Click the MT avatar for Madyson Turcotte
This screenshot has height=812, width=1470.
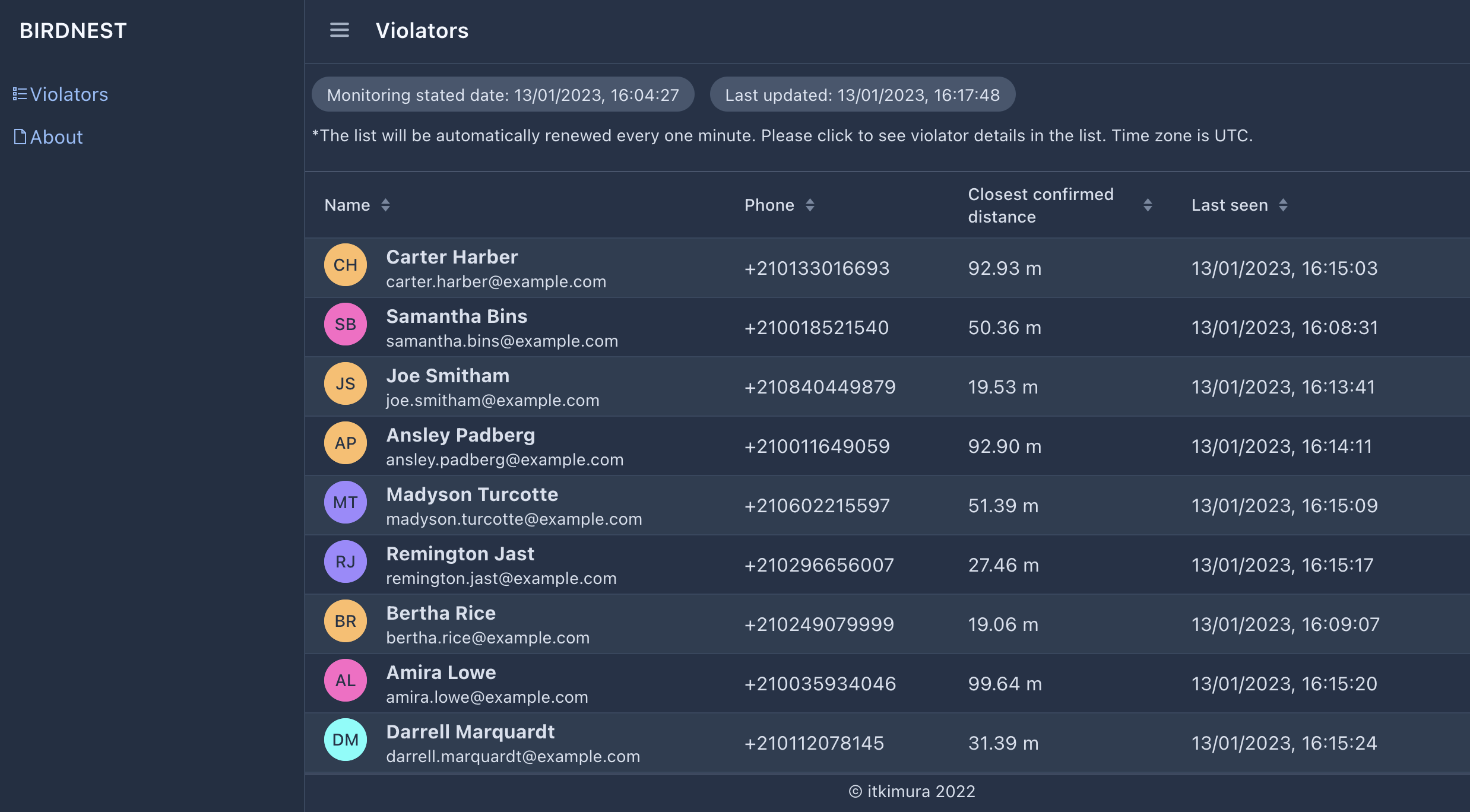[345, 502]
